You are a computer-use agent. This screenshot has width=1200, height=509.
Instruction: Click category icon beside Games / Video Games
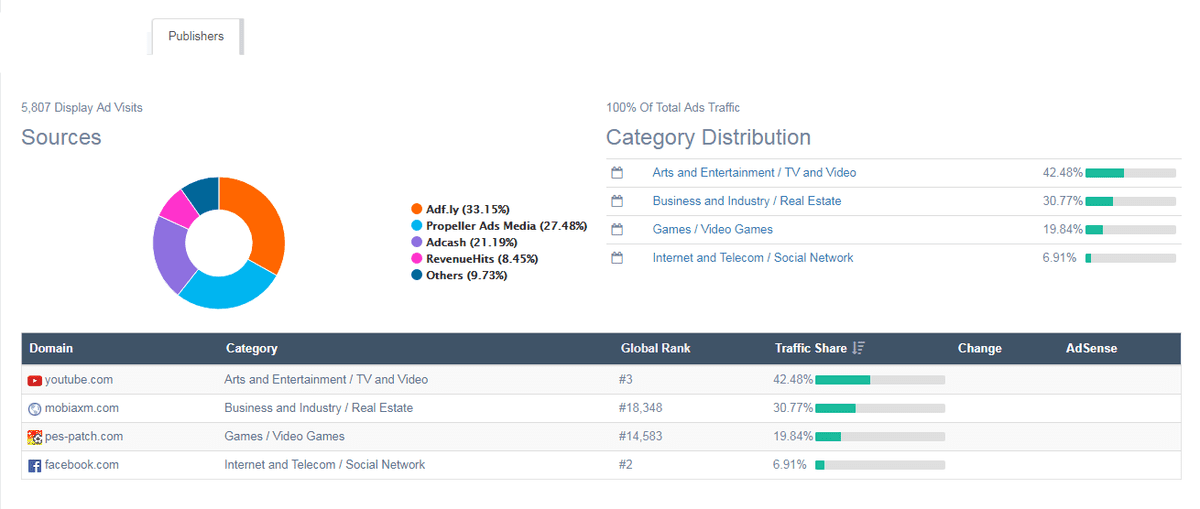click(x=617, y=230)
